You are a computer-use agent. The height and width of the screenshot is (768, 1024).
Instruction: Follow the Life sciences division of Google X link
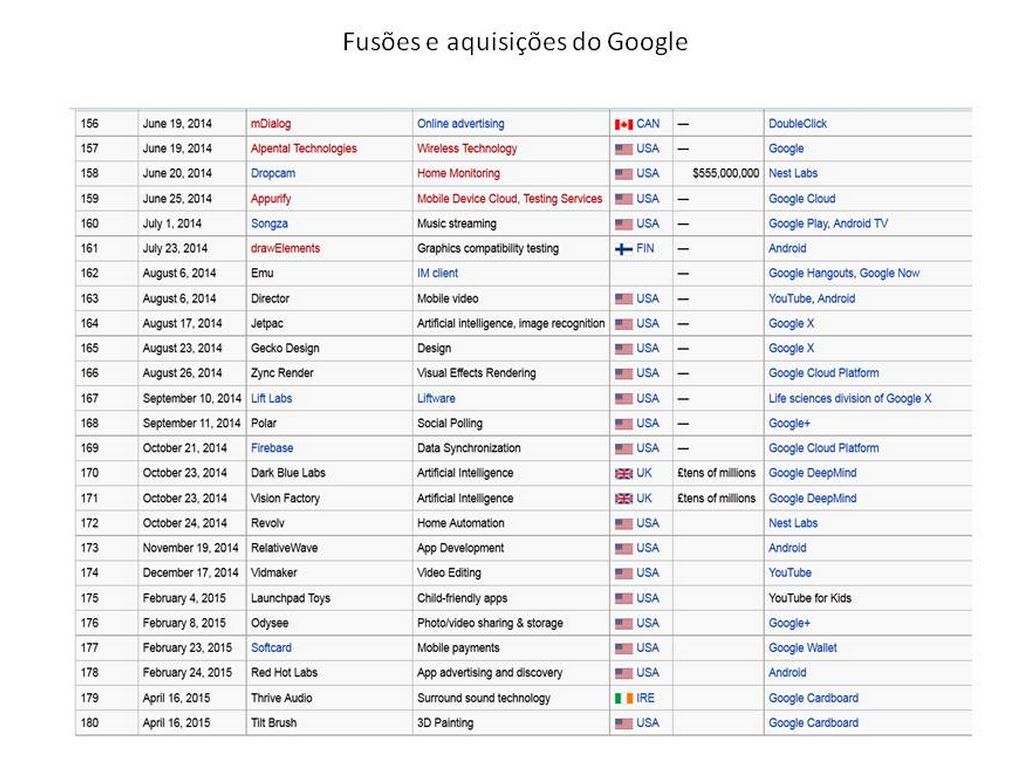pos(849,398)
